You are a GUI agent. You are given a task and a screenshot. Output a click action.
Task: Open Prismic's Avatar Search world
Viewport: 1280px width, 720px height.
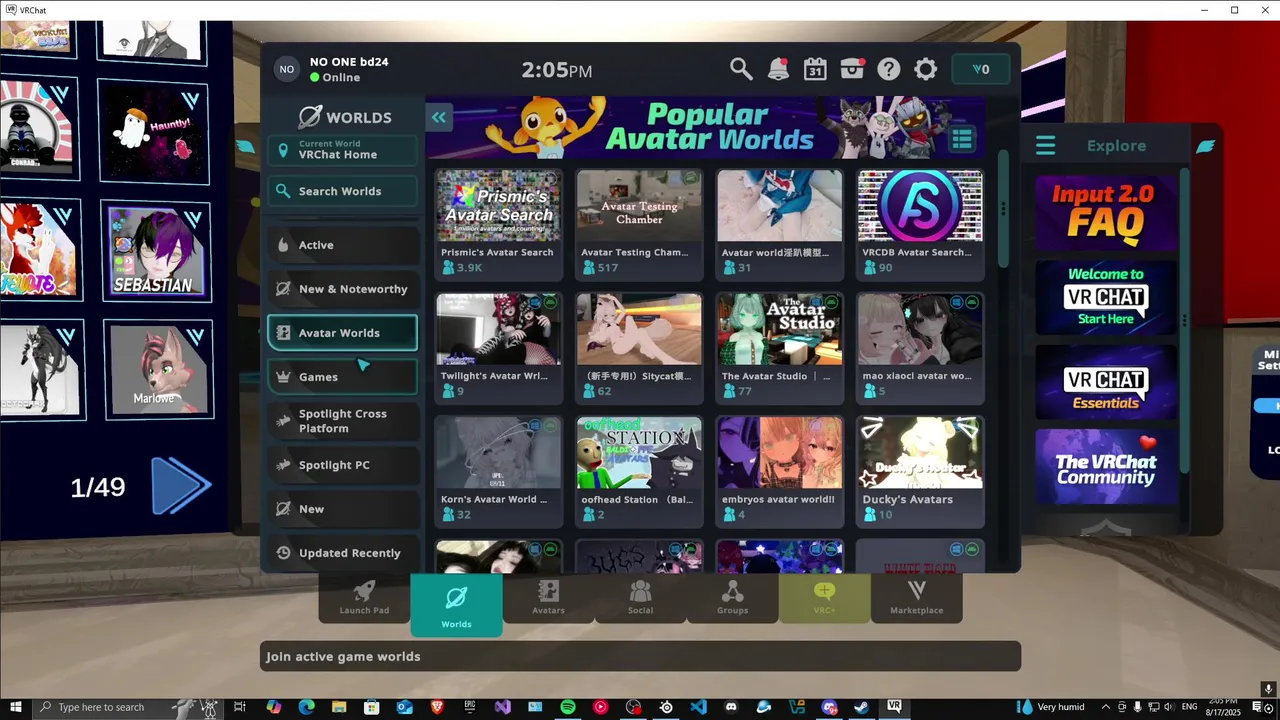[x=498, y=224]
